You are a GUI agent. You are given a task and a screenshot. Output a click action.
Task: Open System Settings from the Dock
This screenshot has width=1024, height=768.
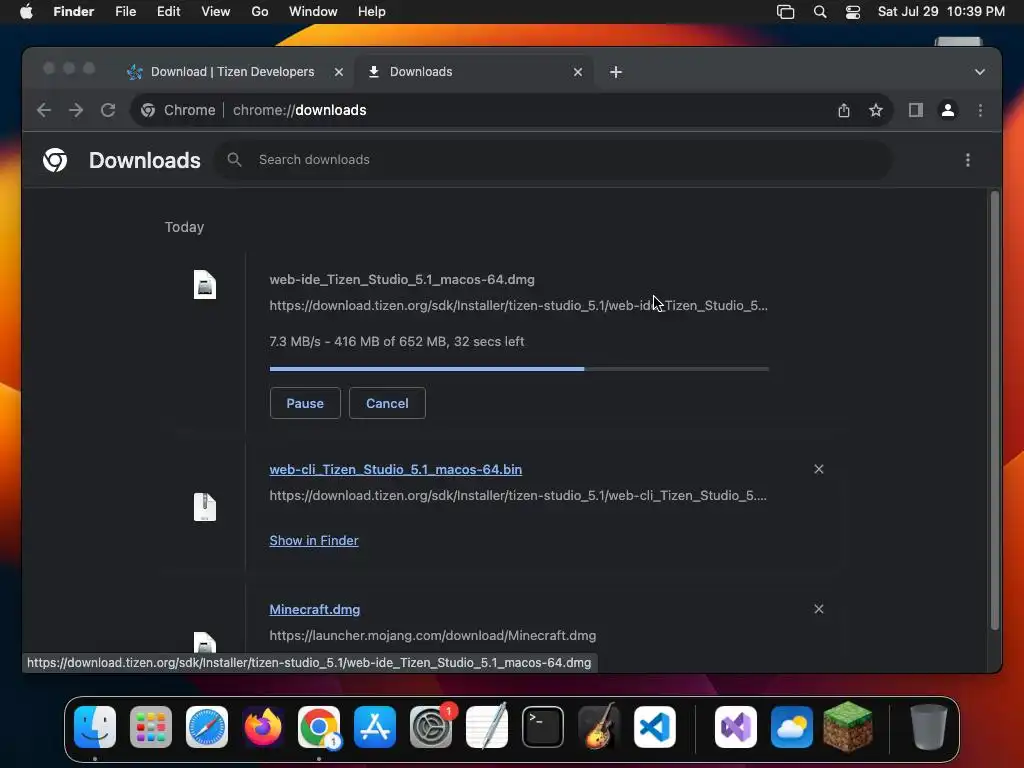[x=431, y=726]
